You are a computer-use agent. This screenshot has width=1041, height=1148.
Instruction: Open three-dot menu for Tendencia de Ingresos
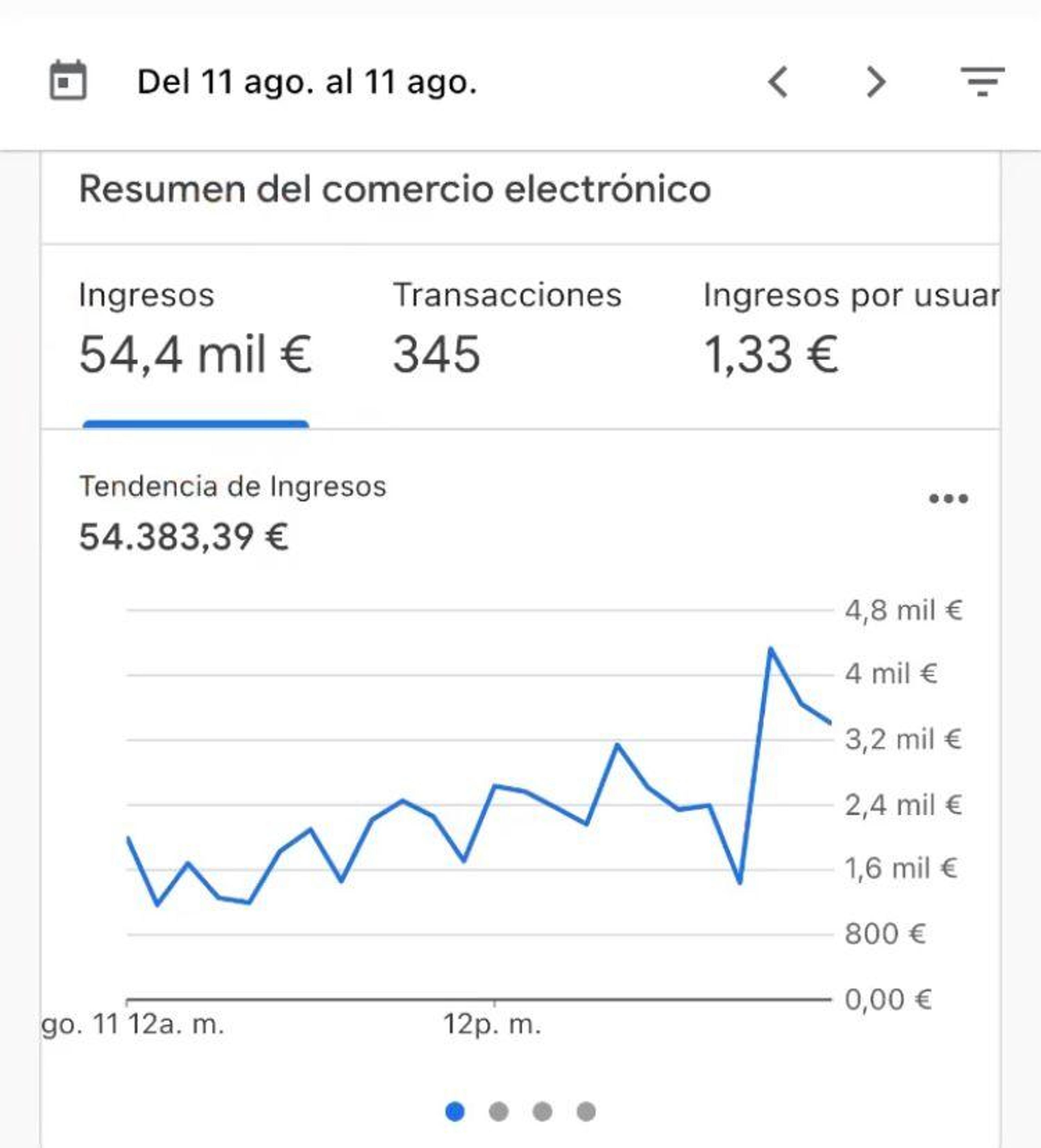[948, 499]
